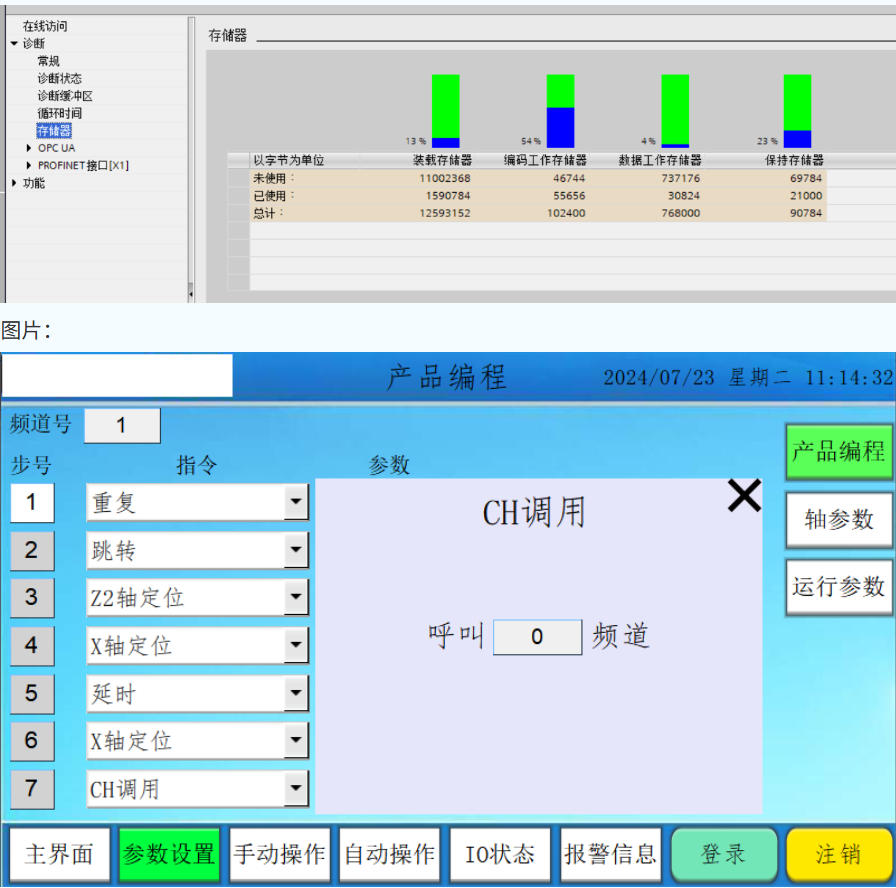Screen dimensions: 896x888
Task: Open the step 1 重复 instruction dropdown
Action: coord(296,503)
